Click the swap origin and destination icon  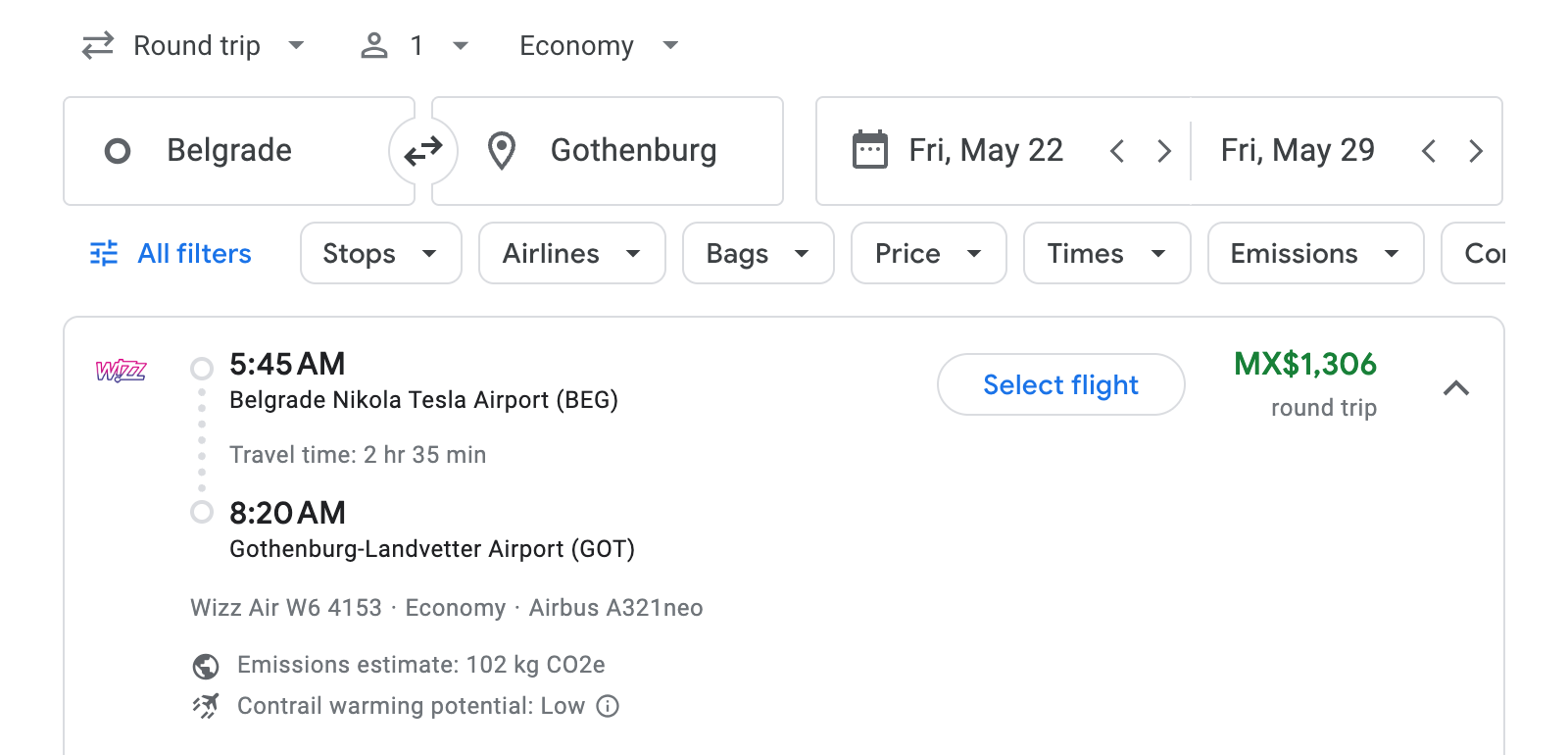423,151
